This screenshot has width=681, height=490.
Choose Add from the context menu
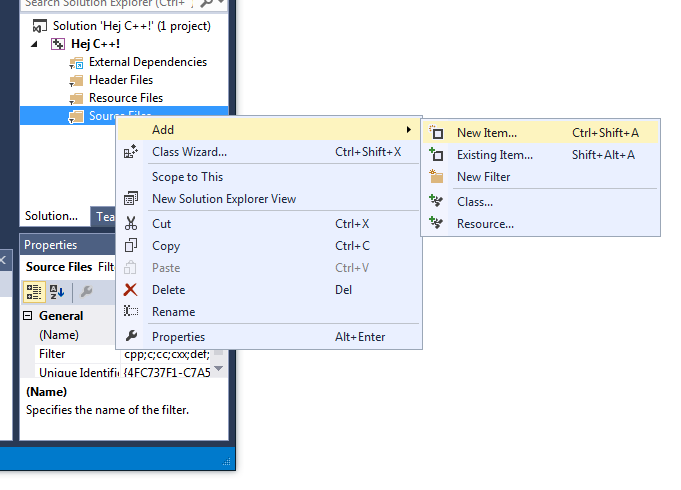[269, 129]
